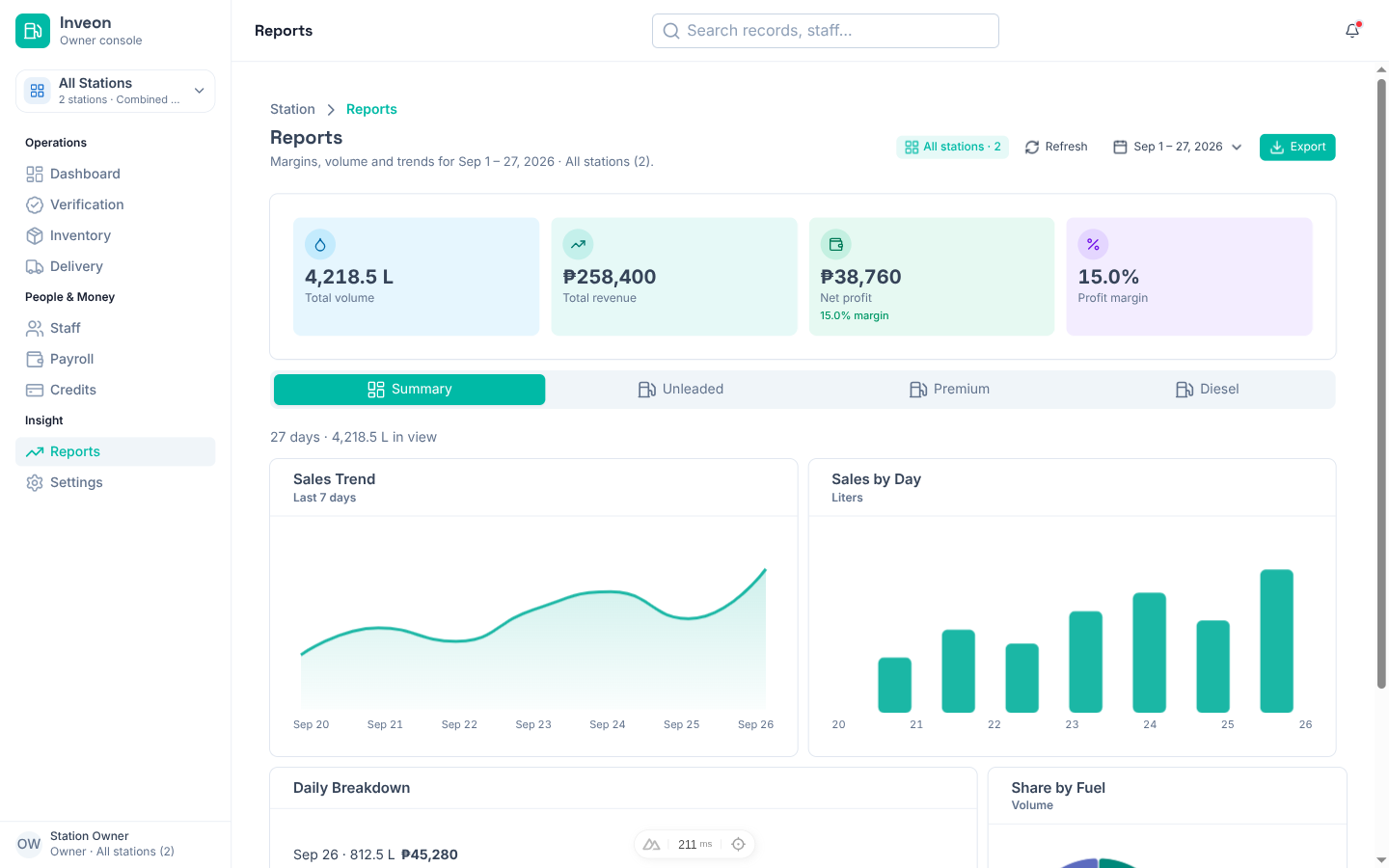
Task: Open Nuxt DevTools logo icon
Action: coord(652,845)
